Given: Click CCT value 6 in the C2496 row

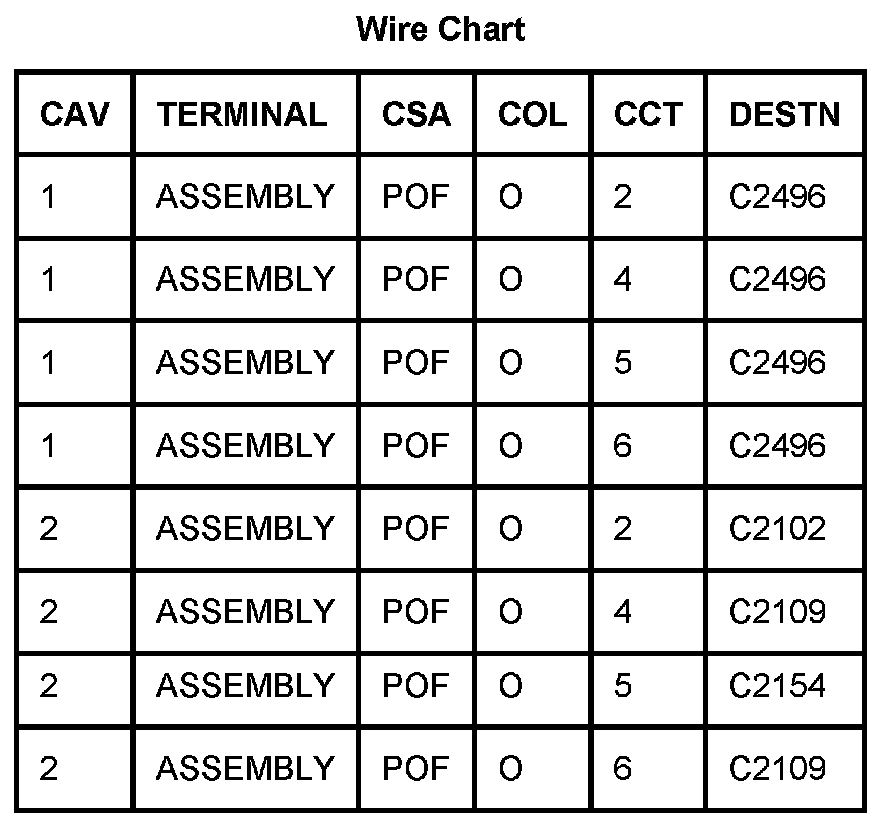Looking at the screenshot, I should pyautogui.click(x=622, y=445).
